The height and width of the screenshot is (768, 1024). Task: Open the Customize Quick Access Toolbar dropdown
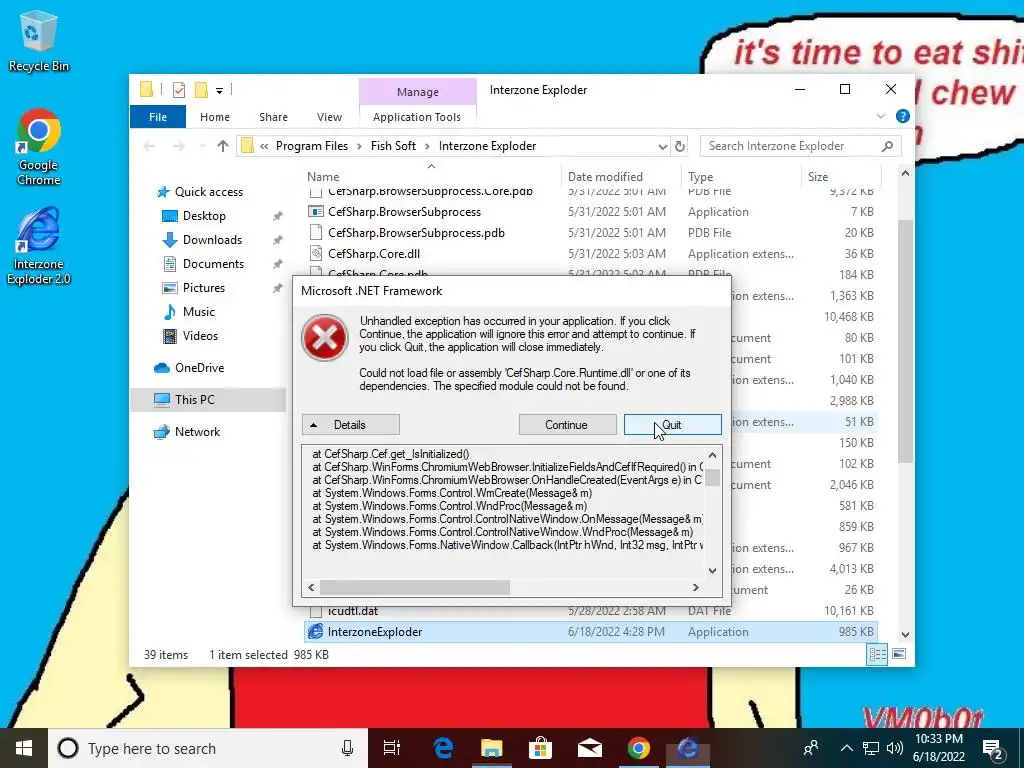point(219,91)
